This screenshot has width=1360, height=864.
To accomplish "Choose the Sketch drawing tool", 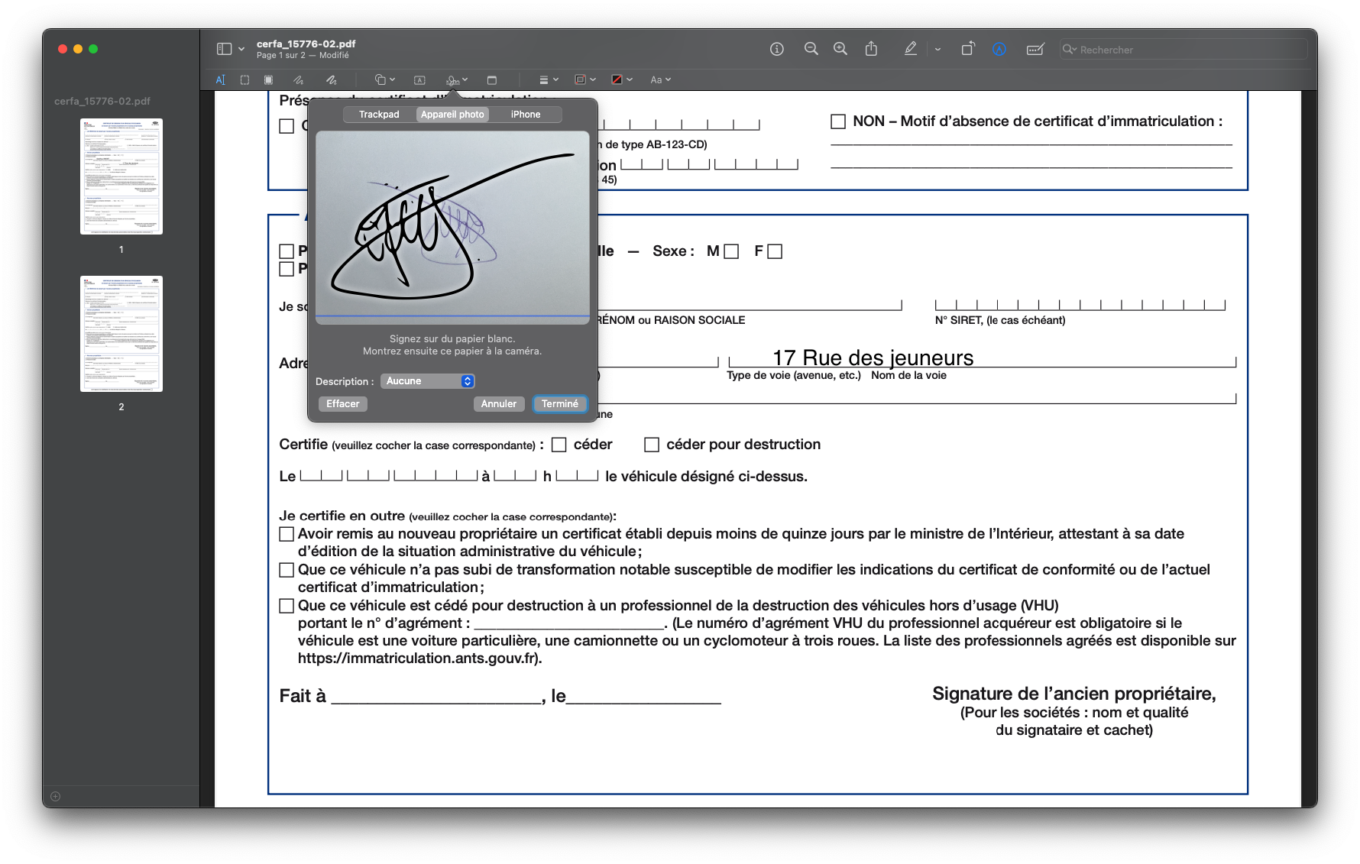I will pos(298,79).
